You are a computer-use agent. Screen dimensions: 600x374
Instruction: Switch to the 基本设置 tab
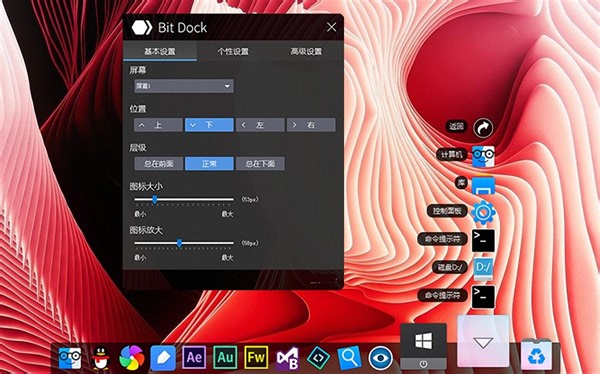click(x=160, y=51)
